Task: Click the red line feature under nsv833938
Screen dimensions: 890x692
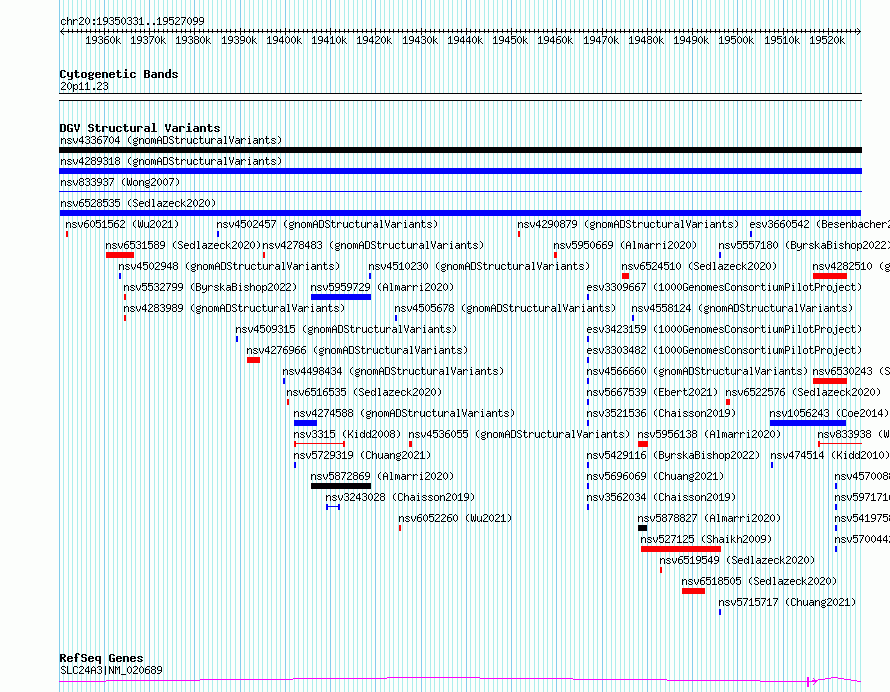Action: click(x=840, y=443)
